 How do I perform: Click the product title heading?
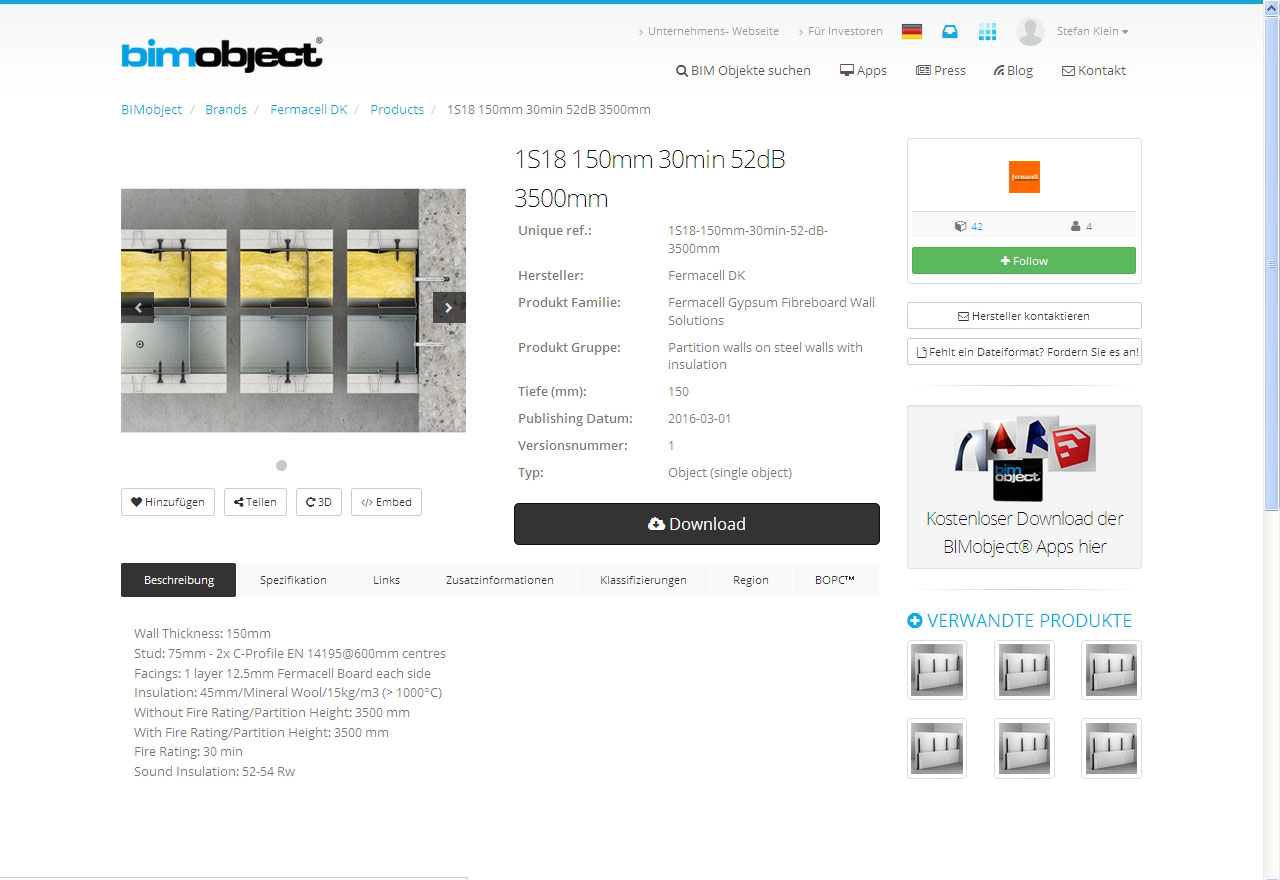pyautogui.click(x=650, y=178)
